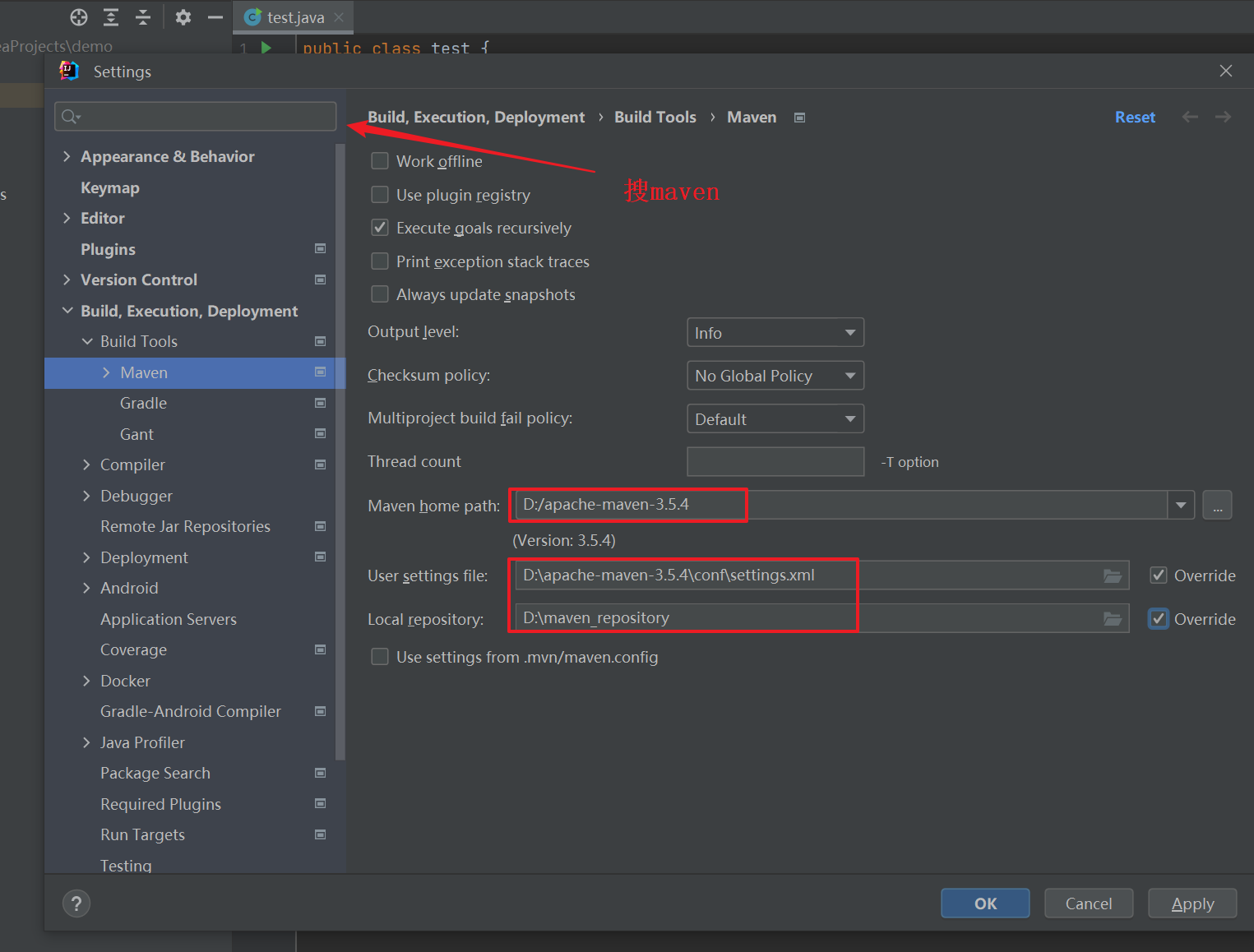Click the hide panel minus icon
1254x952 pixels.
[215, 17]
